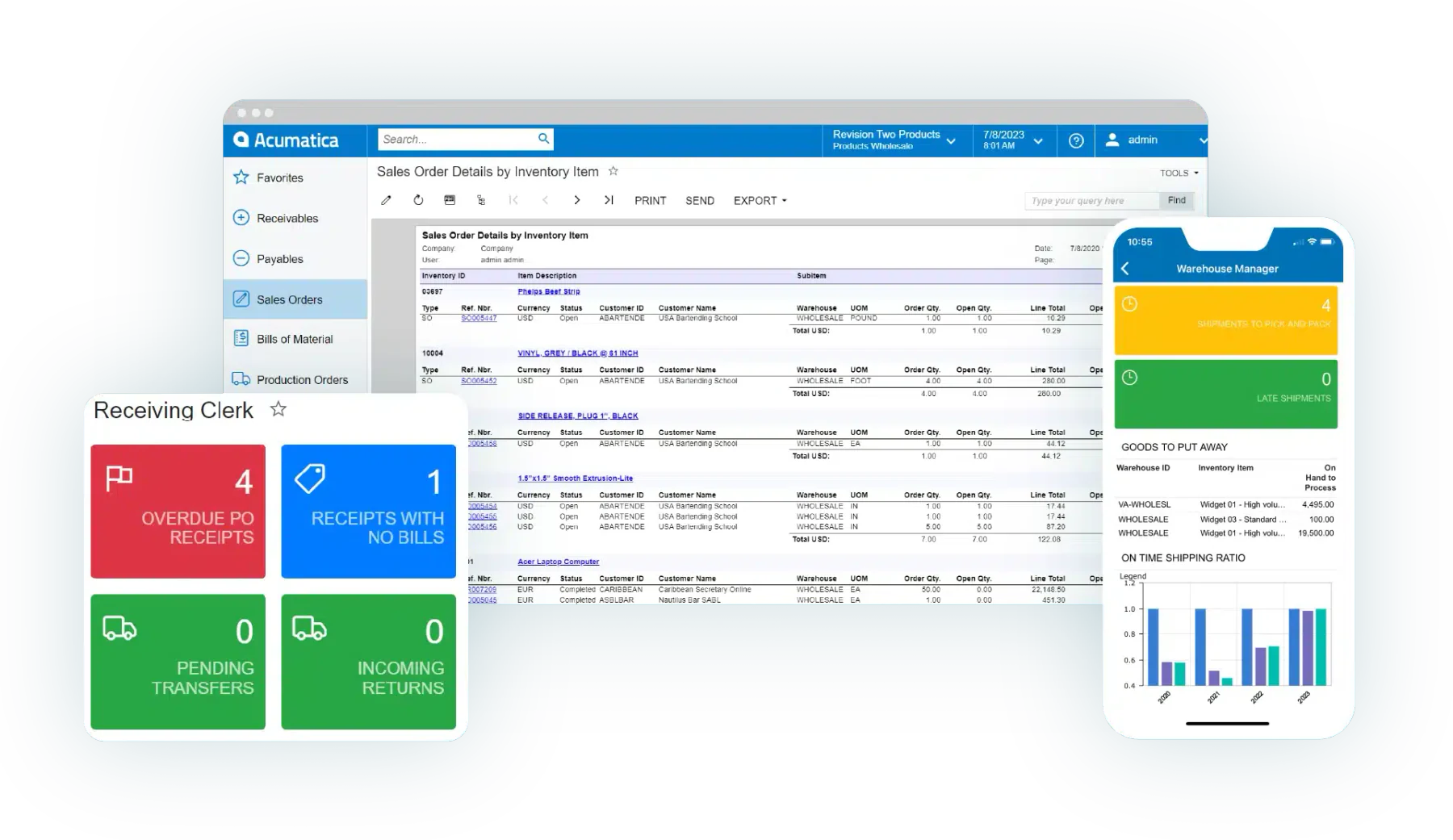
Task: Open Favorites in the sidebar
Action: coord(295,177)
